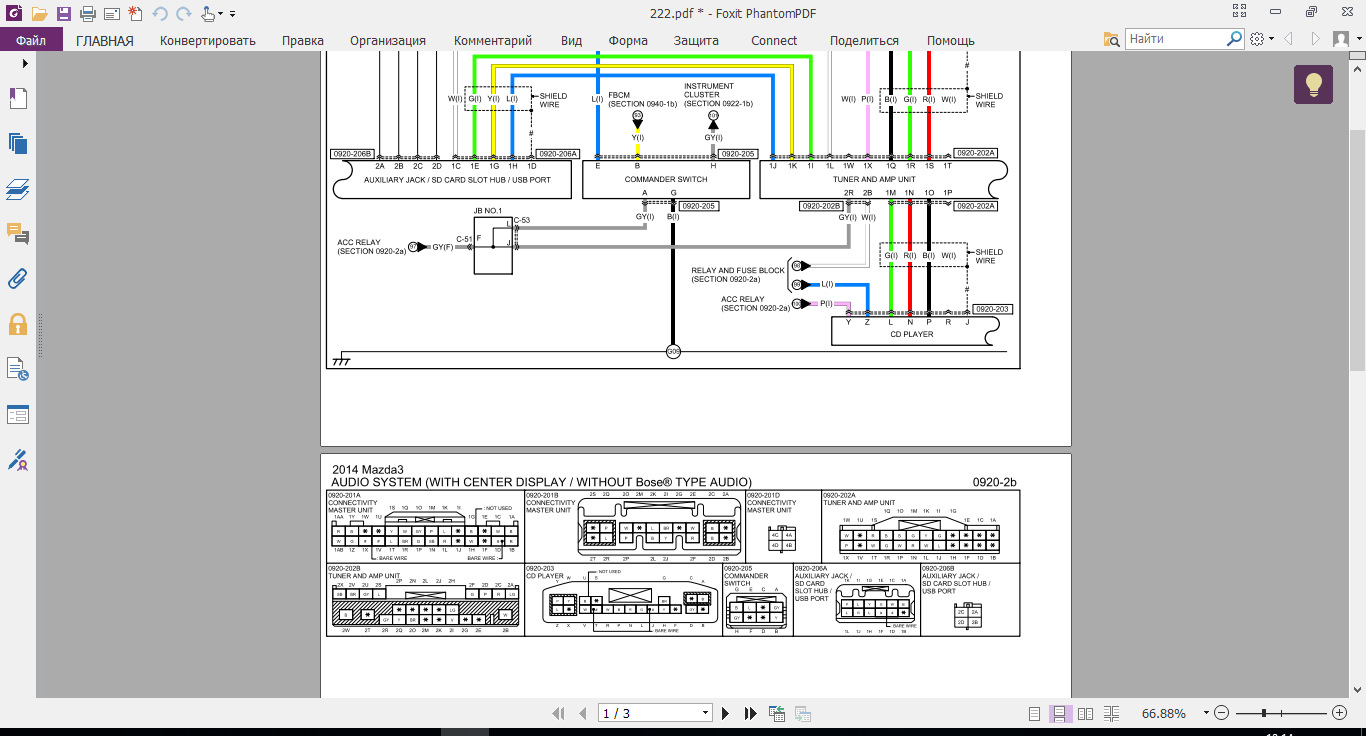Open the Комментарий tab
The width and height of the screenshot is (1366, 736).
pyautogui.click(x=493, y=40)
